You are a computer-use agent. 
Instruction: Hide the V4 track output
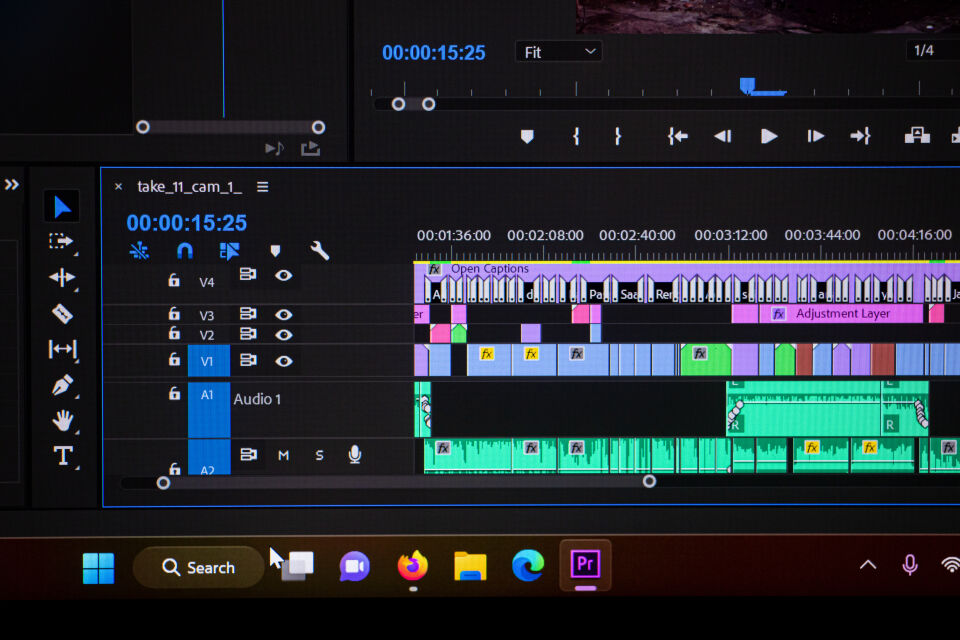(x=284, y=275)
